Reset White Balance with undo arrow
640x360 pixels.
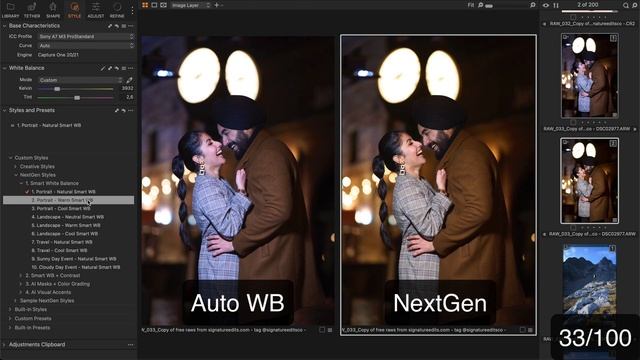[117, 69]
